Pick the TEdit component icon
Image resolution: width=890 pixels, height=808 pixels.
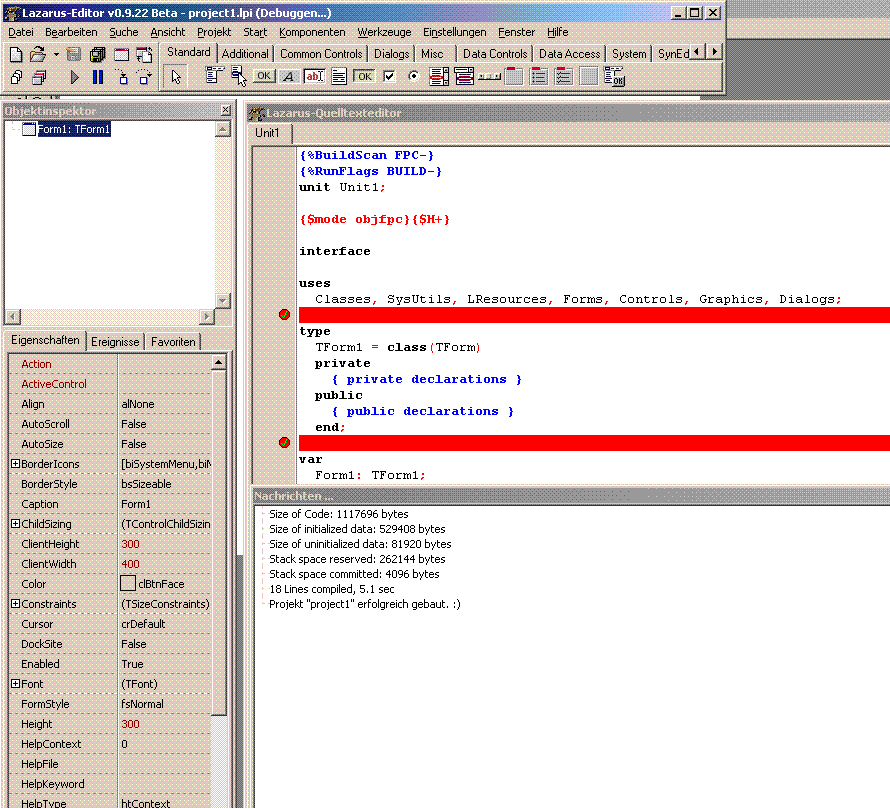coord(314,76)
